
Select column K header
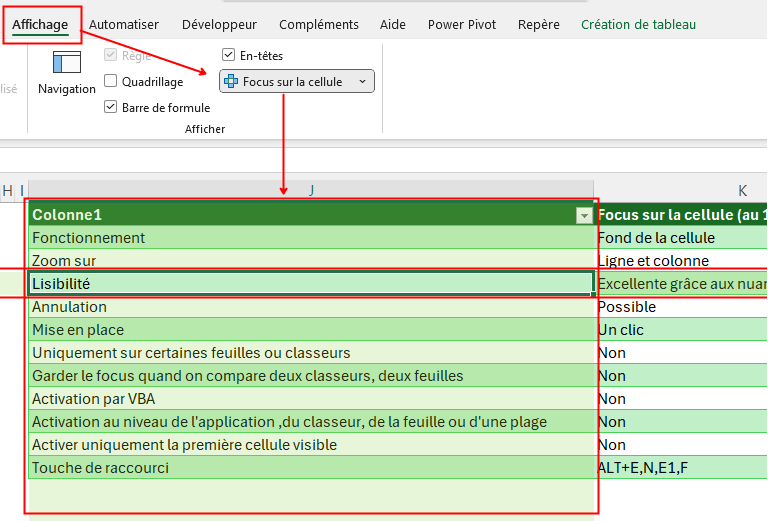pos(743,190)
